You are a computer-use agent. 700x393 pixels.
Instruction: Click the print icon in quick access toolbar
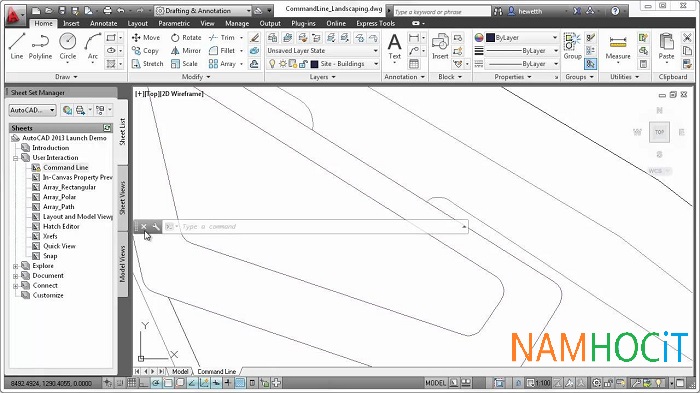[107, 10]
